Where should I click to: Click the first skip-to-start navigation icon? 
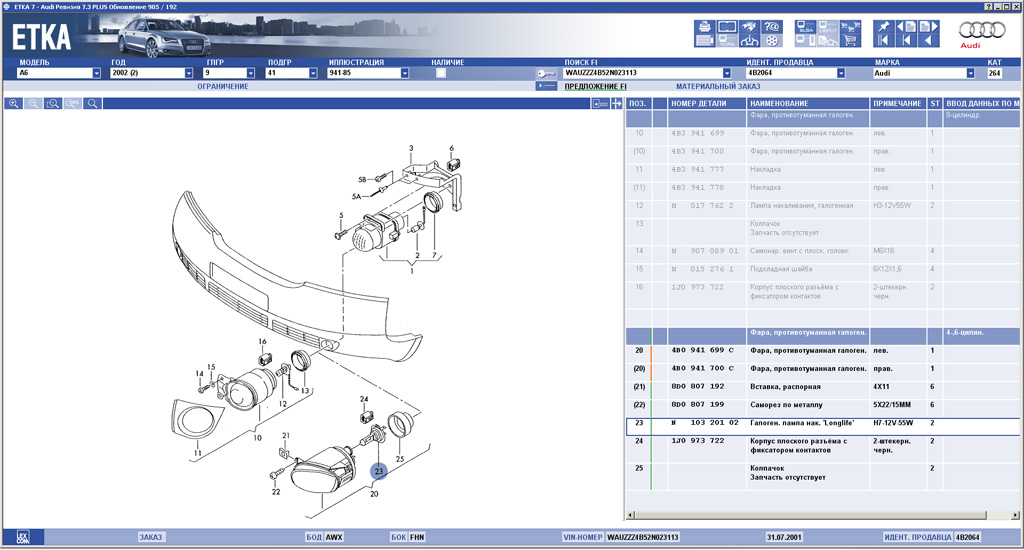pos(884,40)
